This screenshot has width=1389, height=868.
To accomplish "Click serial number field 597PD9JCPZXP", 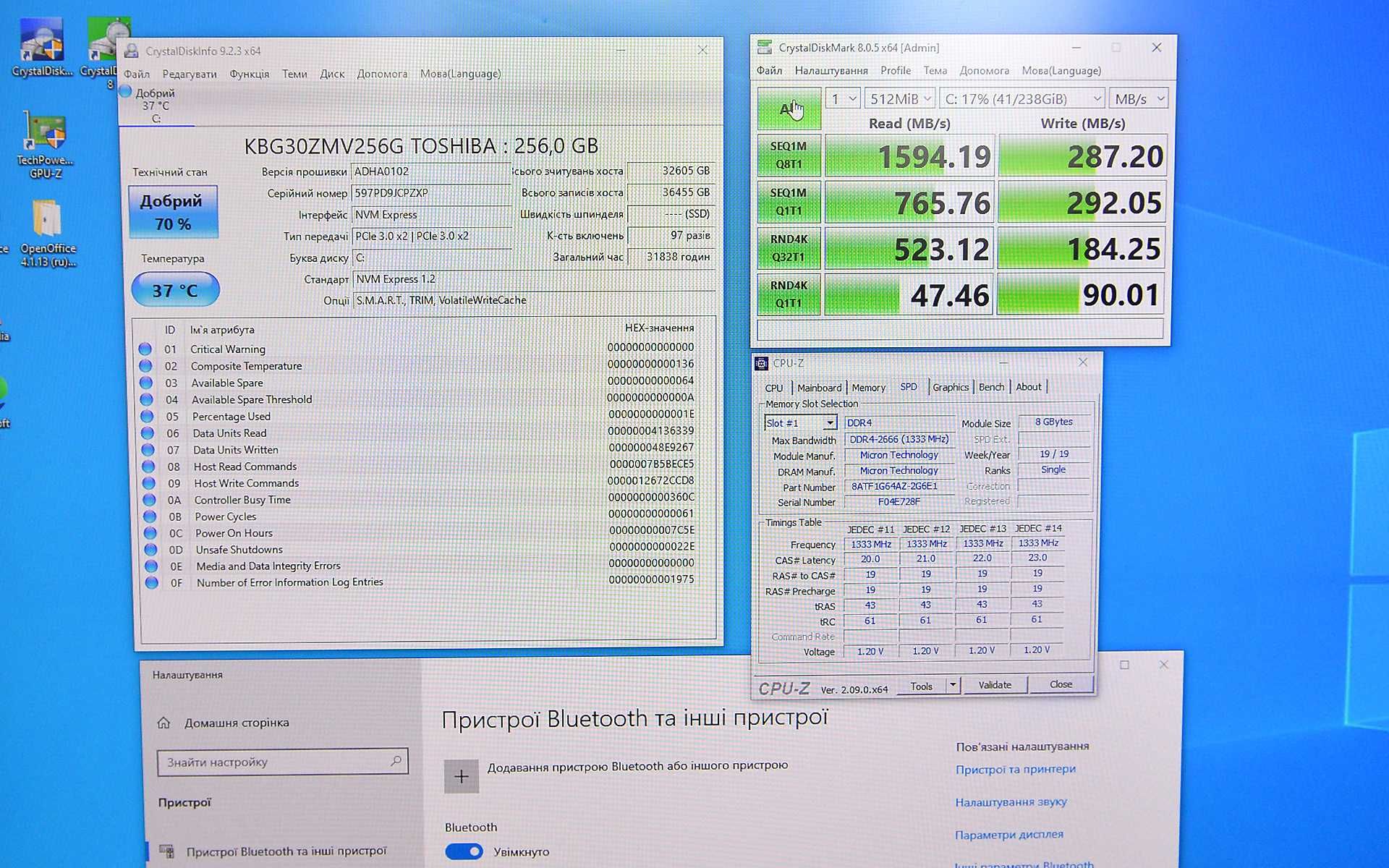I will point(430,193).
